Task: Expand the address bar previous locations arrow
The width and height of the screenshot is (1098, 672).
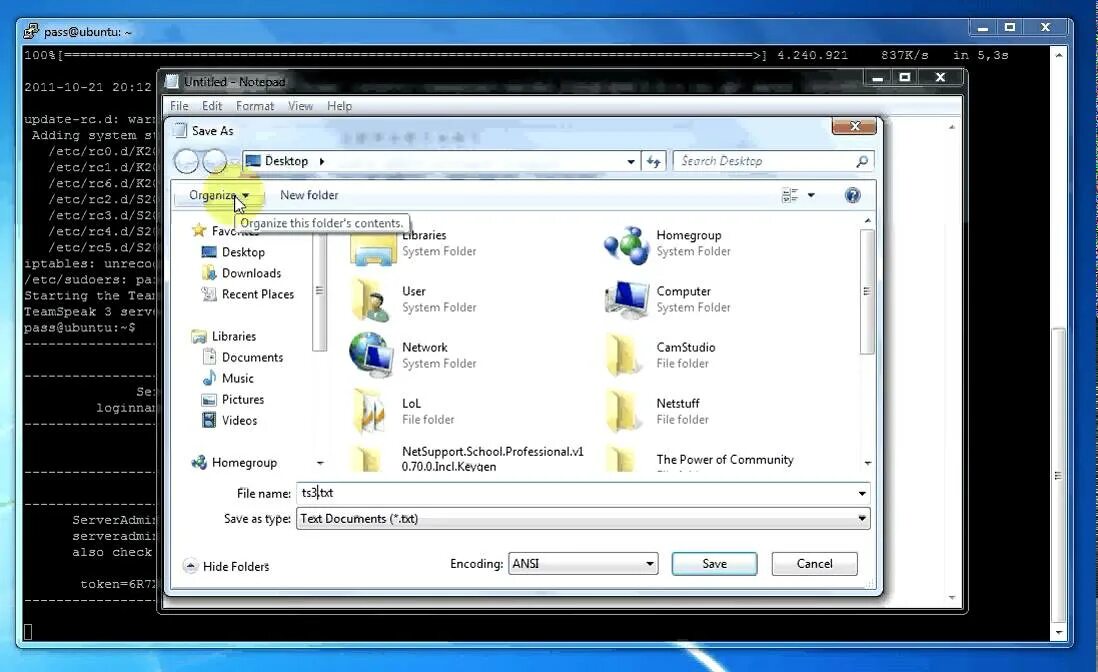Action: pyautogui.click(x=631, y=161)
